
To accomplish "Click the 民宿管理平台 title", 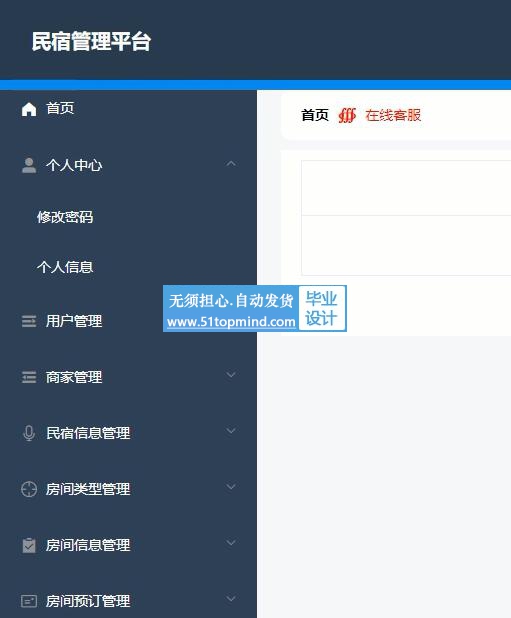I will click(91, 41).
